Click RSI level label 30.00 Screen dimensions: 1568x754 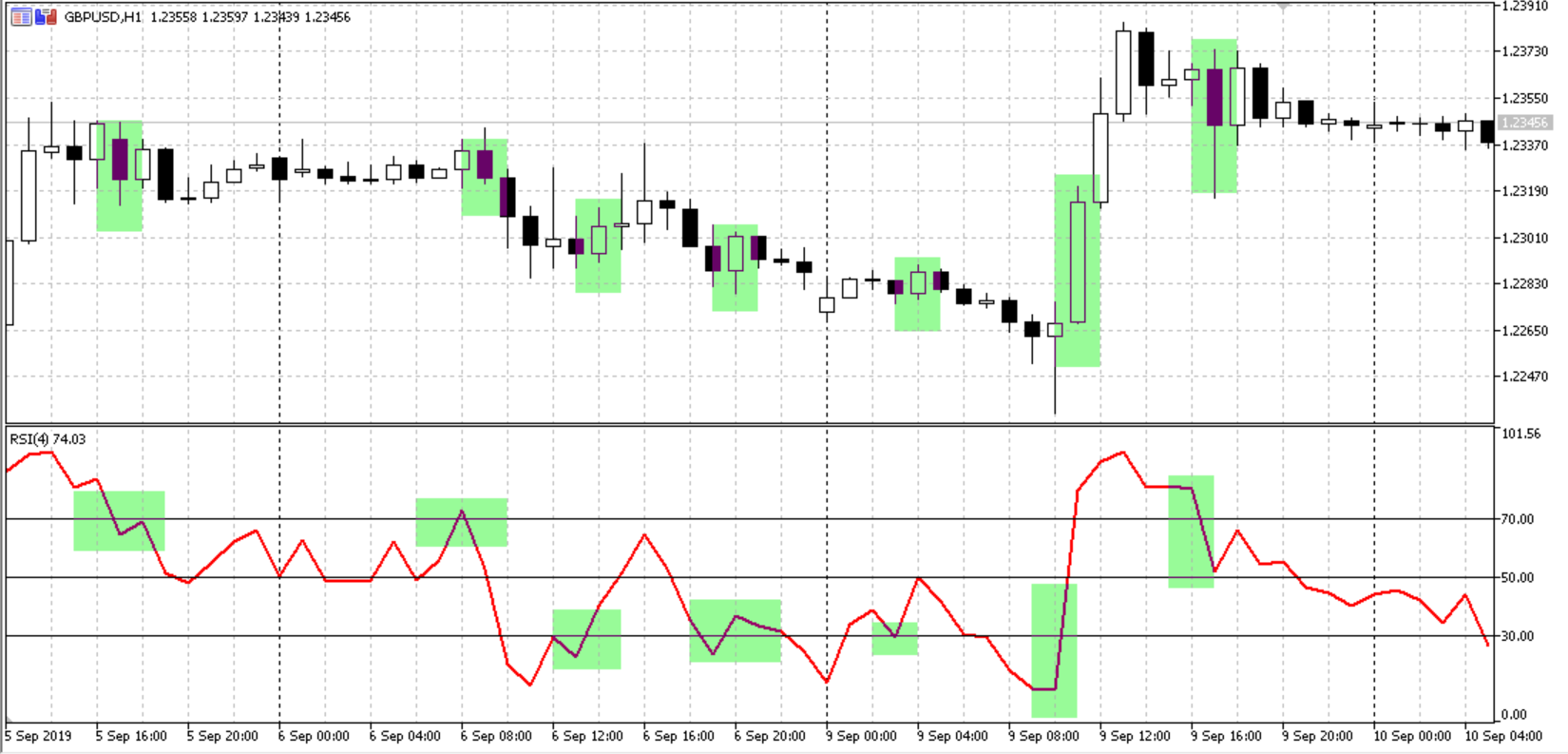pyautogui.click(x=1519, y=636)
